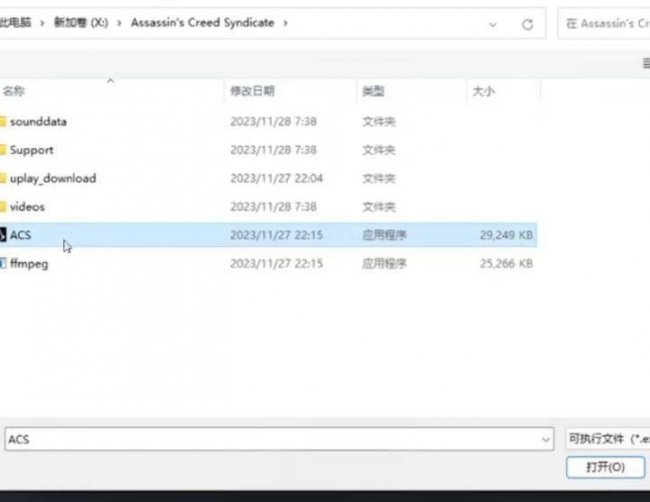This screenshot has width=650, height=502.
Task: Sort files by the 修改日期 column header
Action: tap(252, 91)
